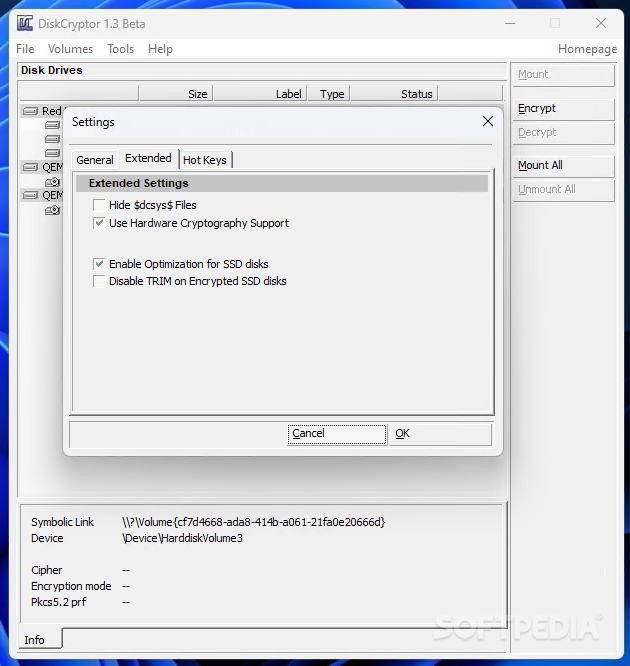This screenshot has height=666, width=630.
Task: Select the disc volume icon under lower QEM
Action: [x=53, y=210]
